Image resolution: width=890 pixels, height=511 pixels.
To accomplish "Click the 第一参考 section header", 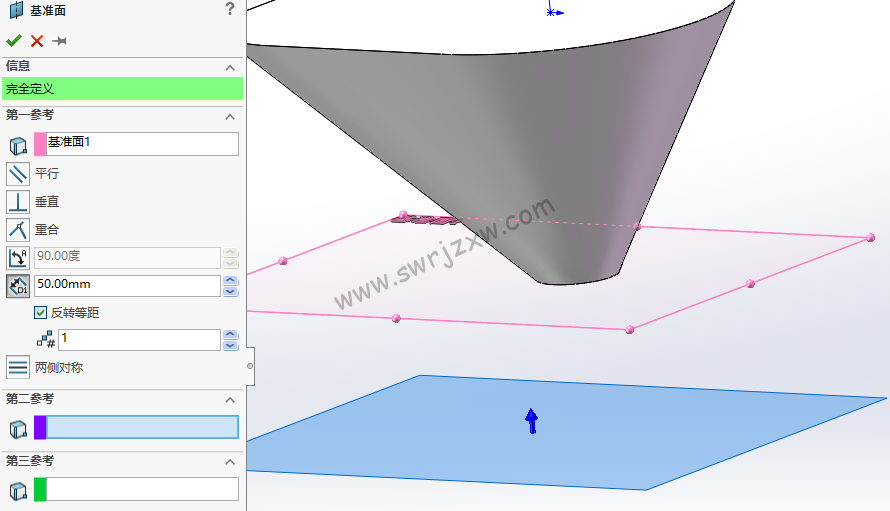I will [123, 115].
